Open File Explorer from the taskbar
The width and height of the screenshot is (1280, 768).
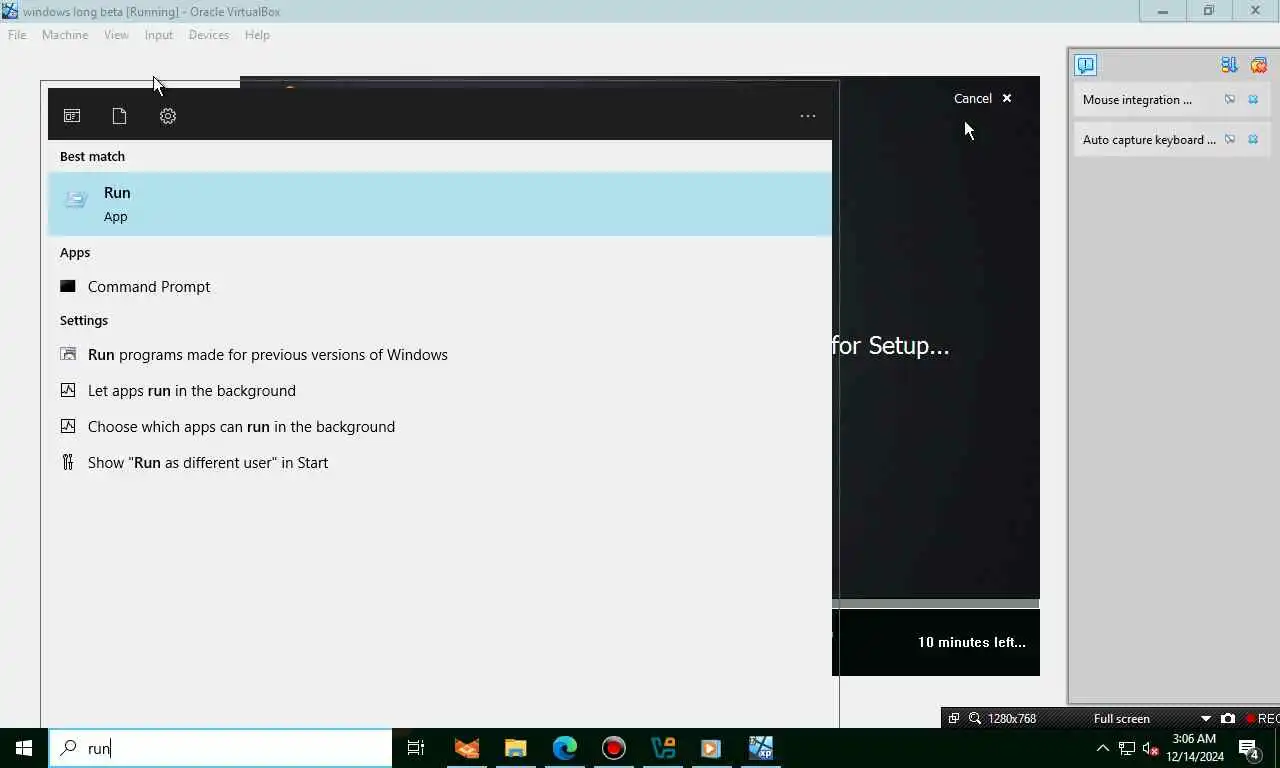516,748
